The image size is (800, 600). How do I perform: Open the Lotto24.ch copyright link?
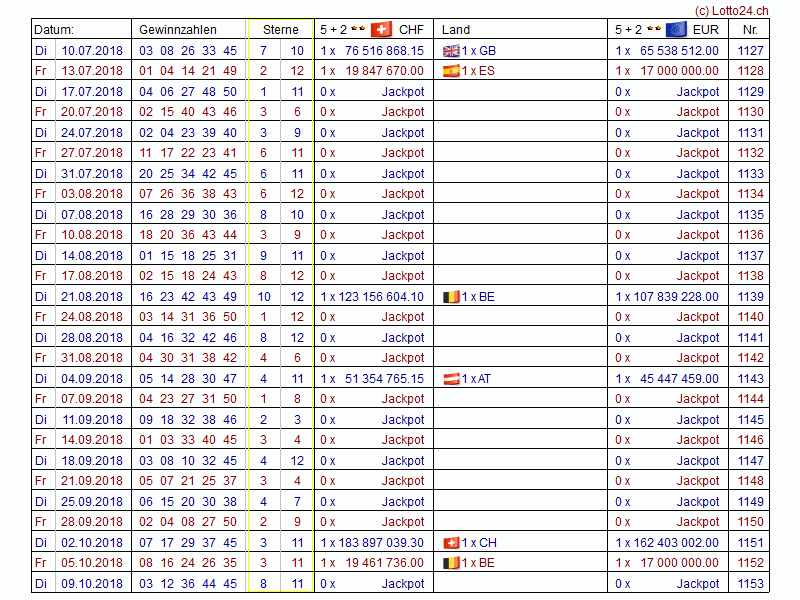[731, 9]
